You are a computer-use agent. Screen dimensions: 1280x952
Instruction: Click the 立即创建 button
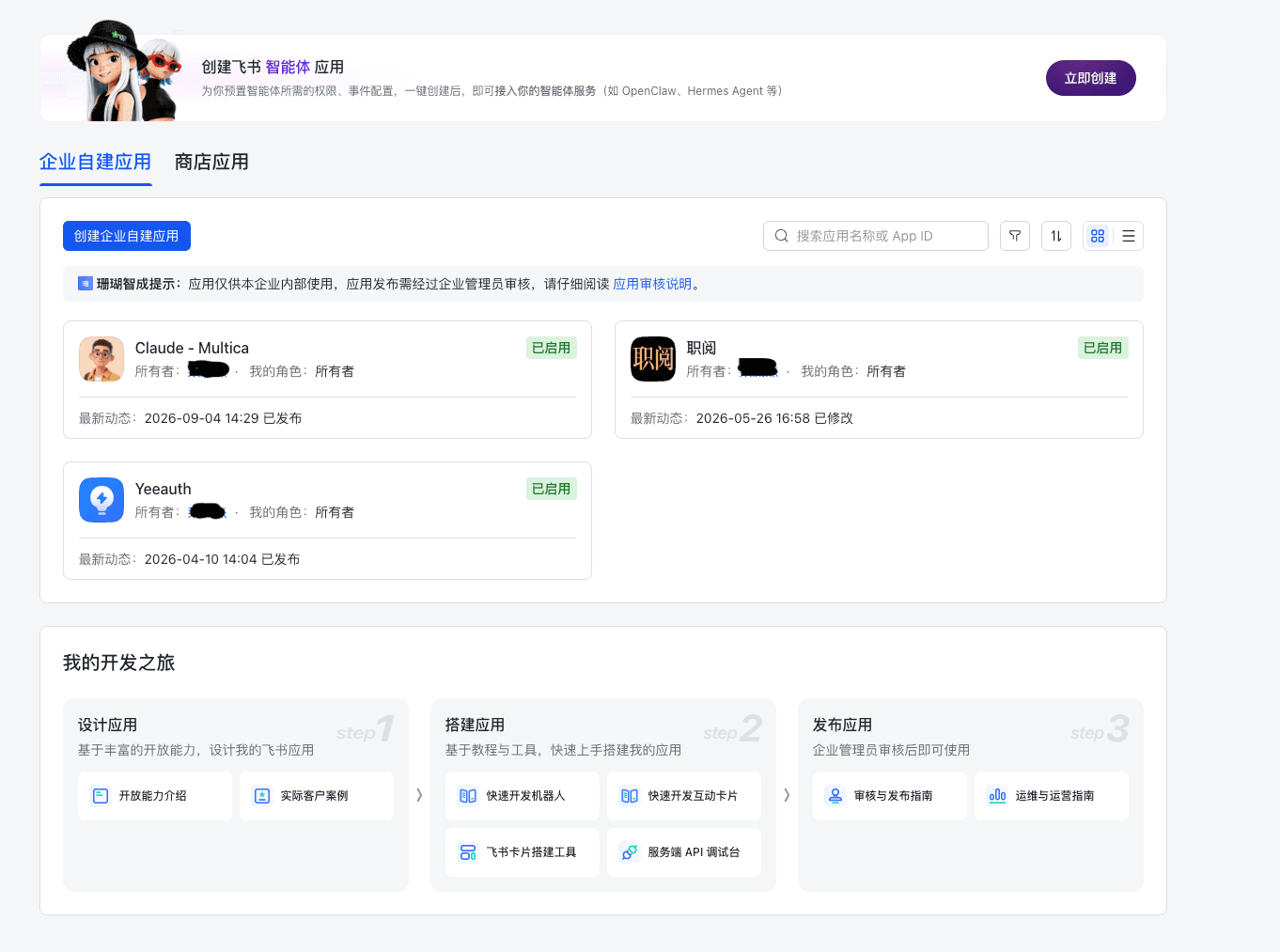coord(1091,78)
